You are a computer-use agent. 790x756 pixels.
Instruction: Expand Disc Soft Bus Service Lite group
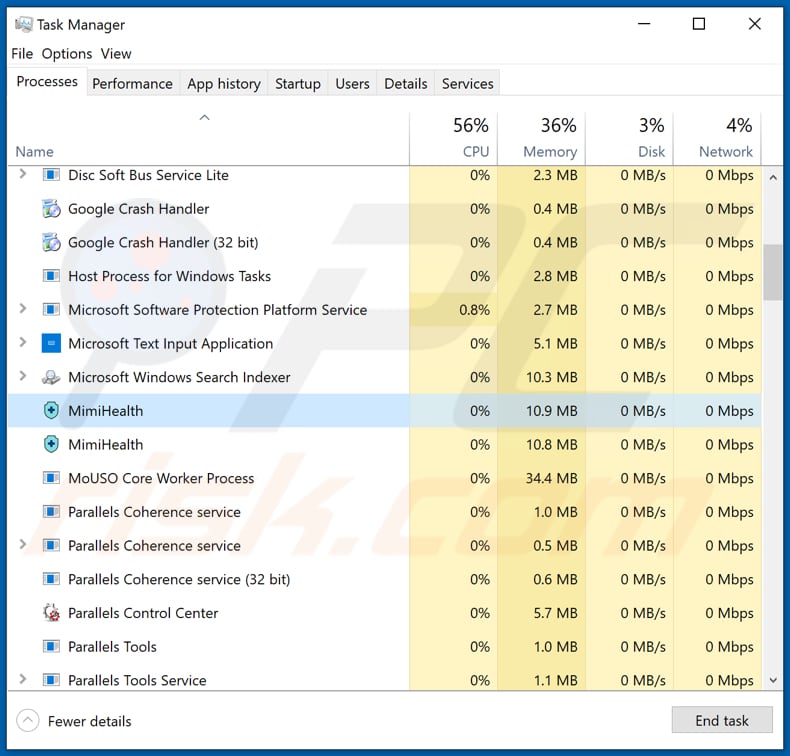(x=23, y=174)
